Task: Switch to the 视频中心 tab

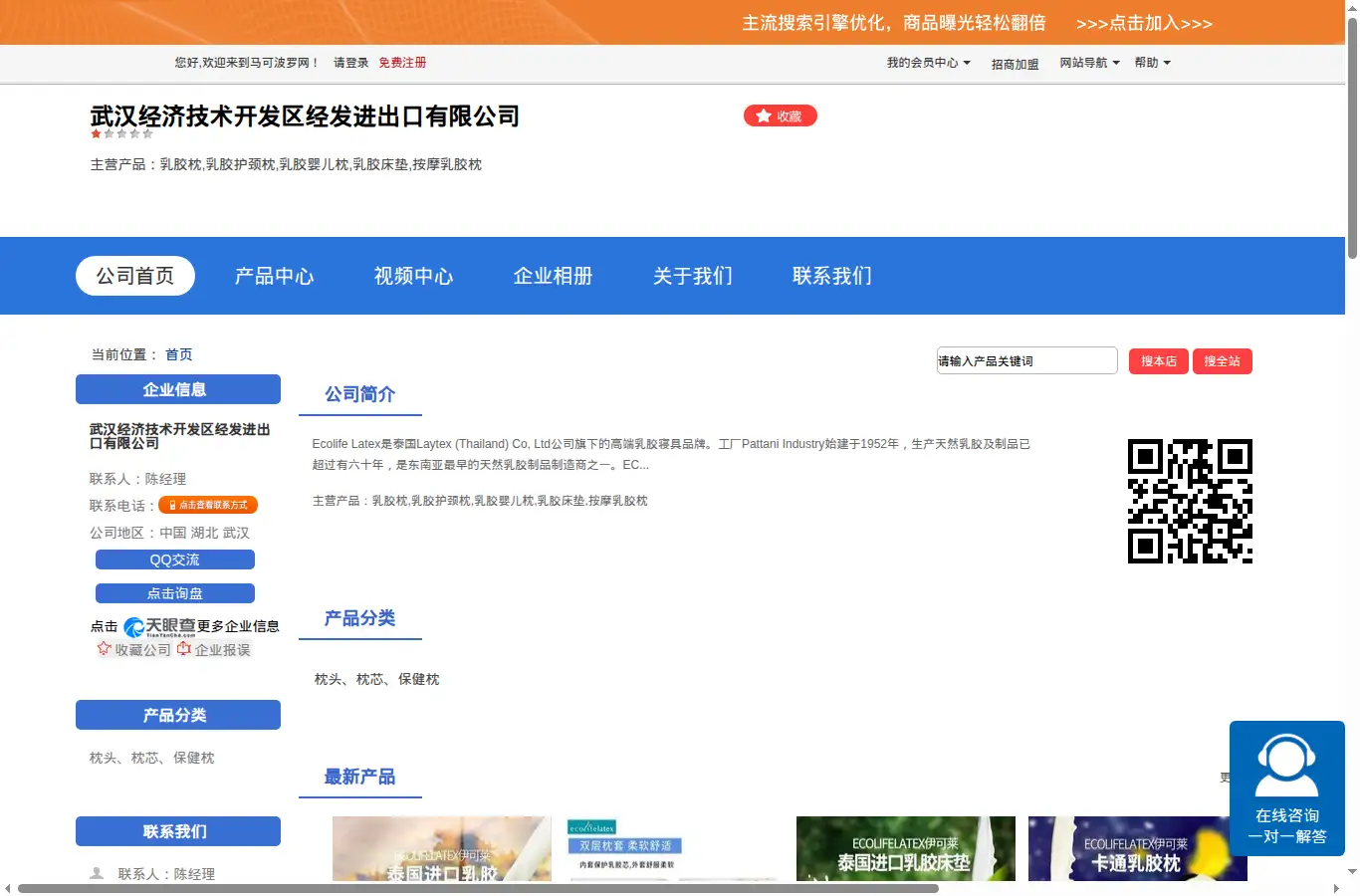Action: tap(414, 276)
